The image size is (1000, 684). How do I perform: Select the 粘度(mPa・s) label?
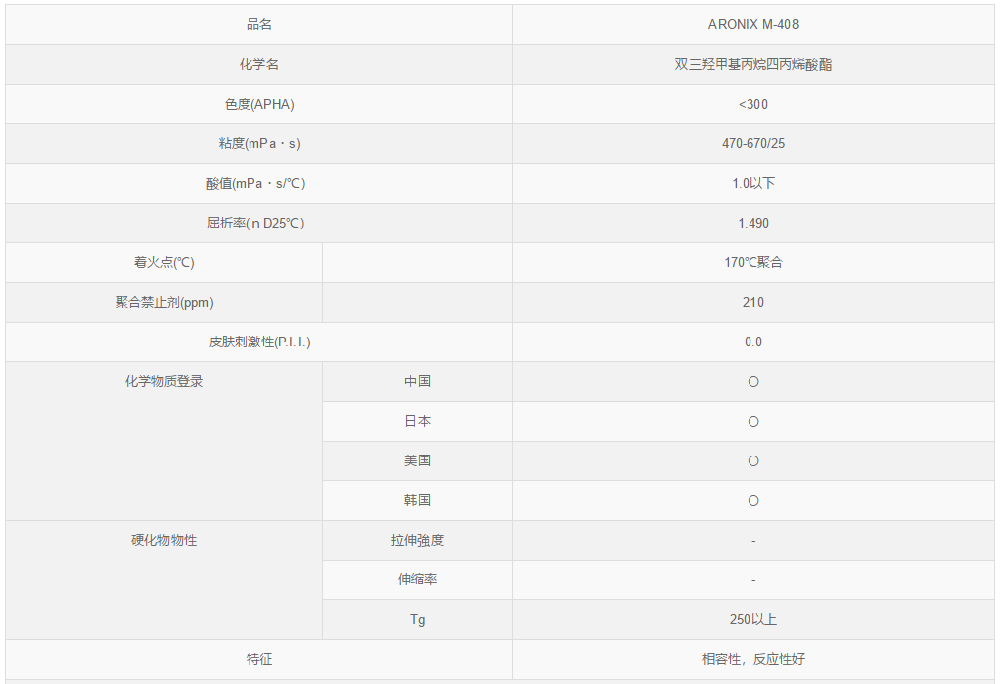pyautogui.click(x=260, y=143)
